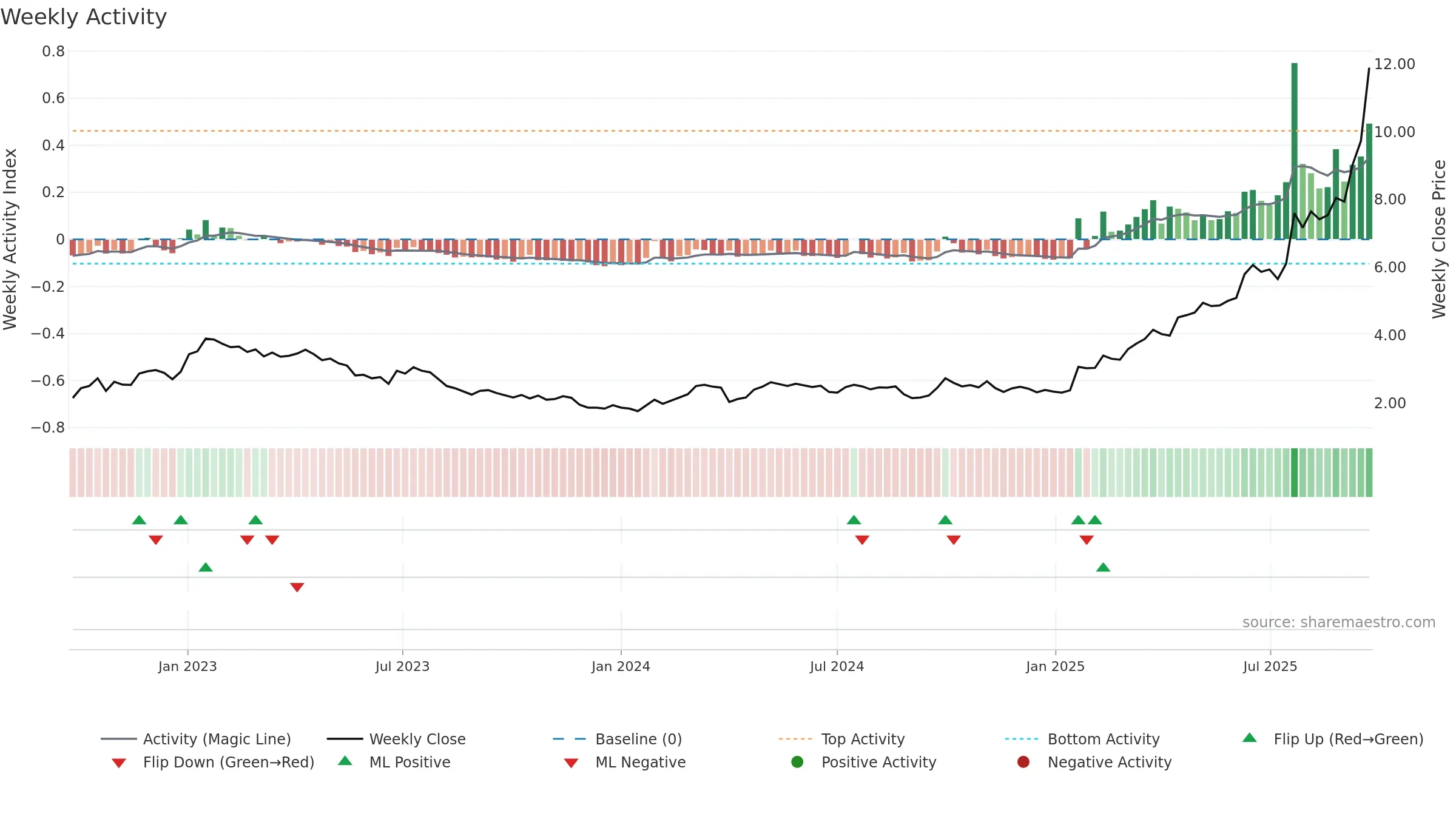Toggle the Weekly Close legend entry

(396, 739)
